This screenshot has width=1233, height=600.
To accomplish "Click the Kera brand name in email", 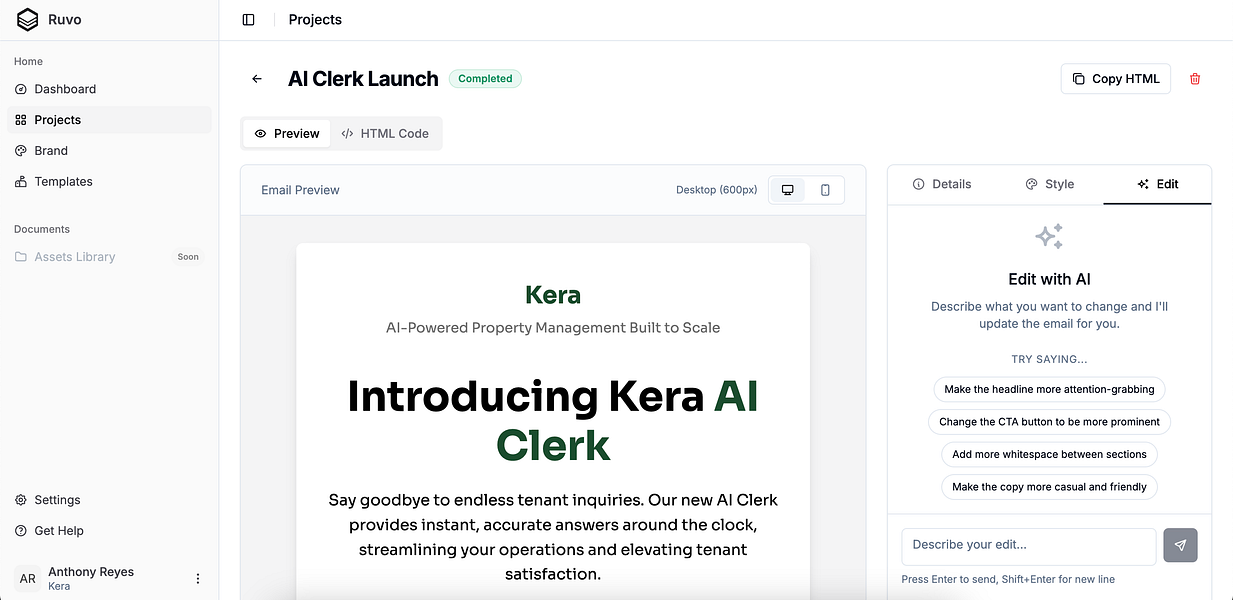I will [553, 295].
